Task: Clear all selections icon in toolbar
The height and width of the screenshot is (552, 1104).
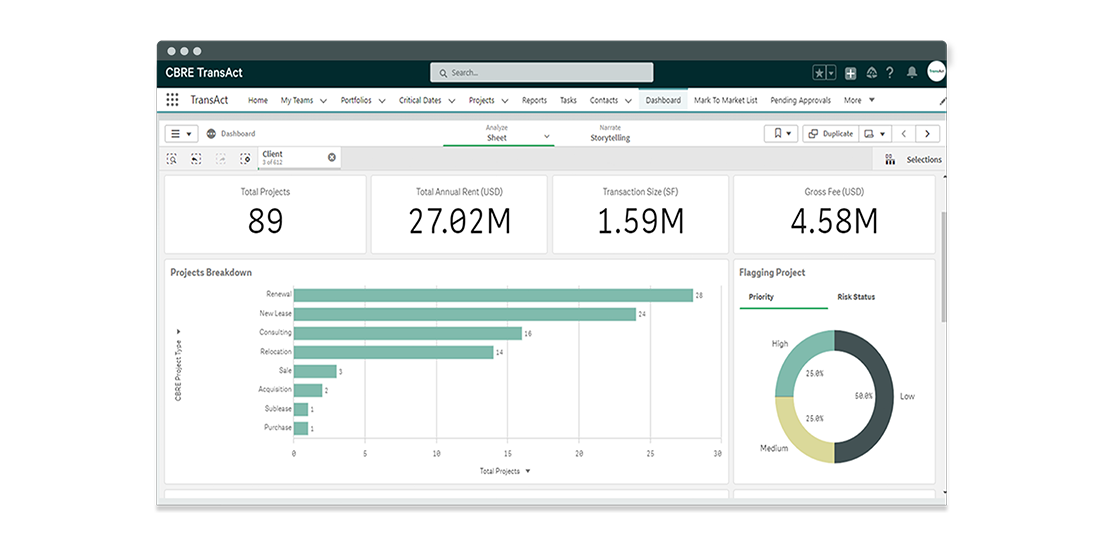Action: click(x=245, y=158)
